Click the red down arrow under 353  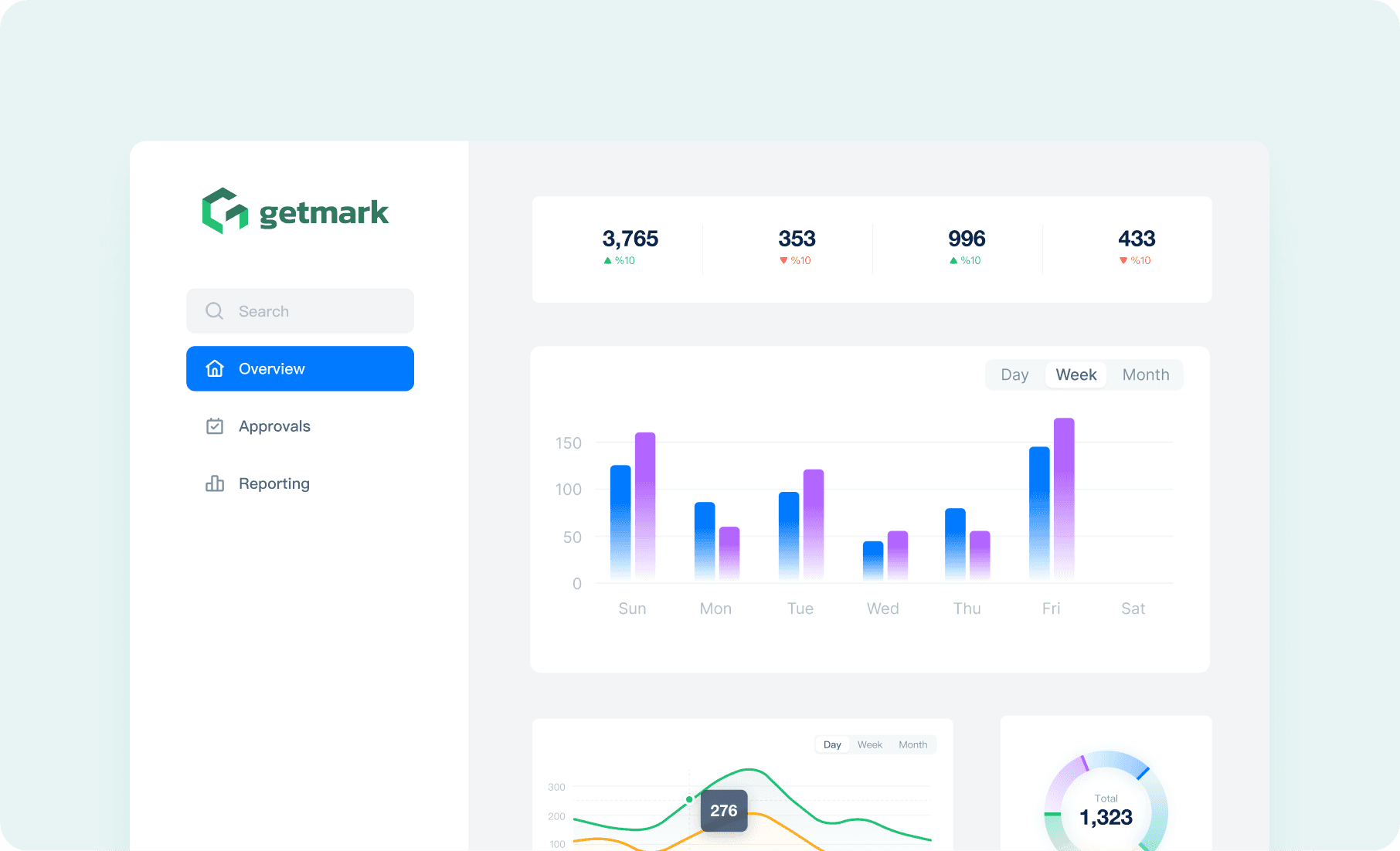point(783,261)
